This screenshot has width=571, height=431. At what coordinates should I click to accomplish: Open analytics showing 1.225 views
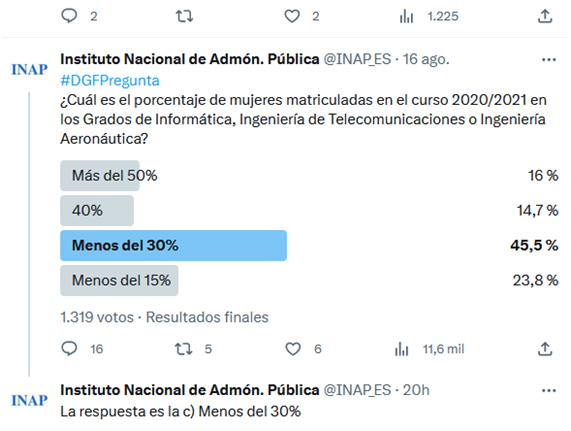(406, 16)
